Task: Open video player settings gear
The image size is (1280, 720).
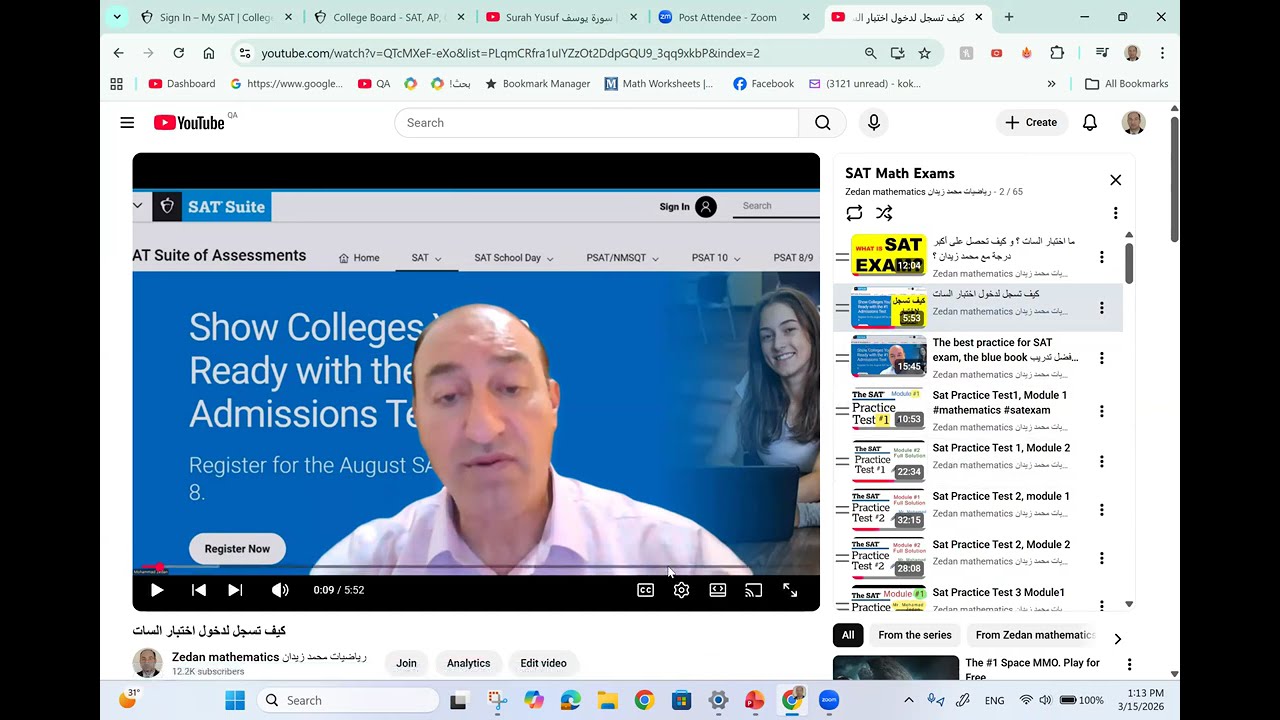Action: coord(682,590)
